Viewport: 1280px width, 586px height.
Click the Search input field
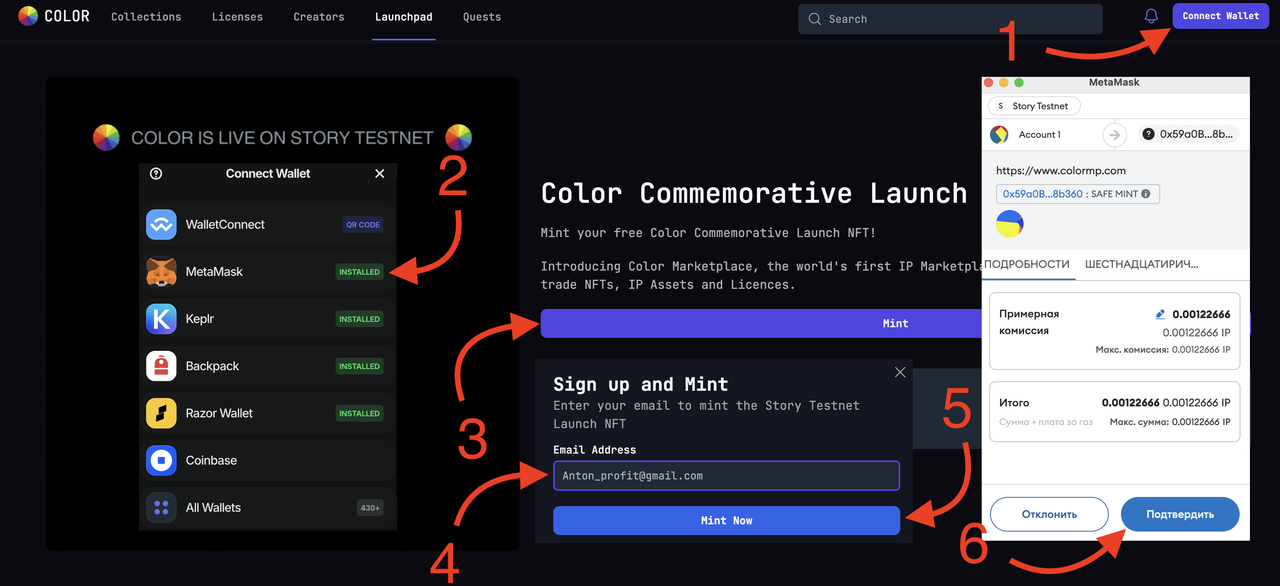(x=950, y=19)
